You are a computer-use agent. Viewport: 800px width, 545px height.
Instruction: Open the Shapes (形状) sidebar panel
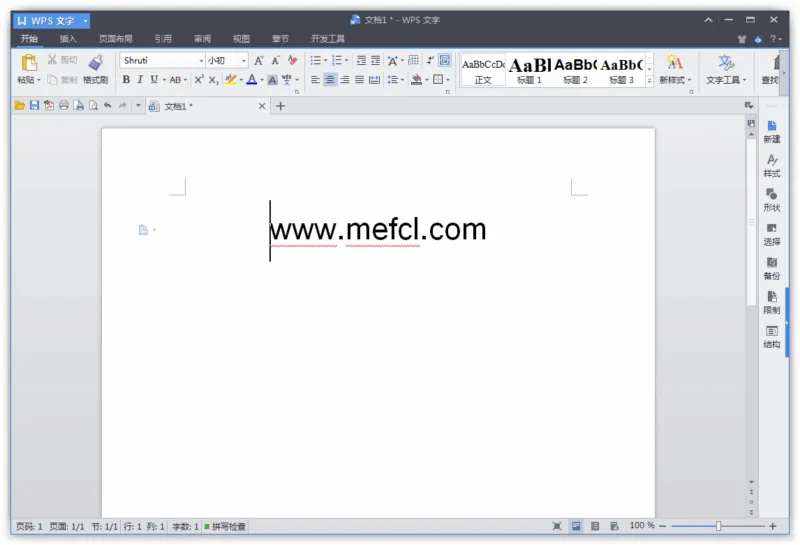[771, 200]
